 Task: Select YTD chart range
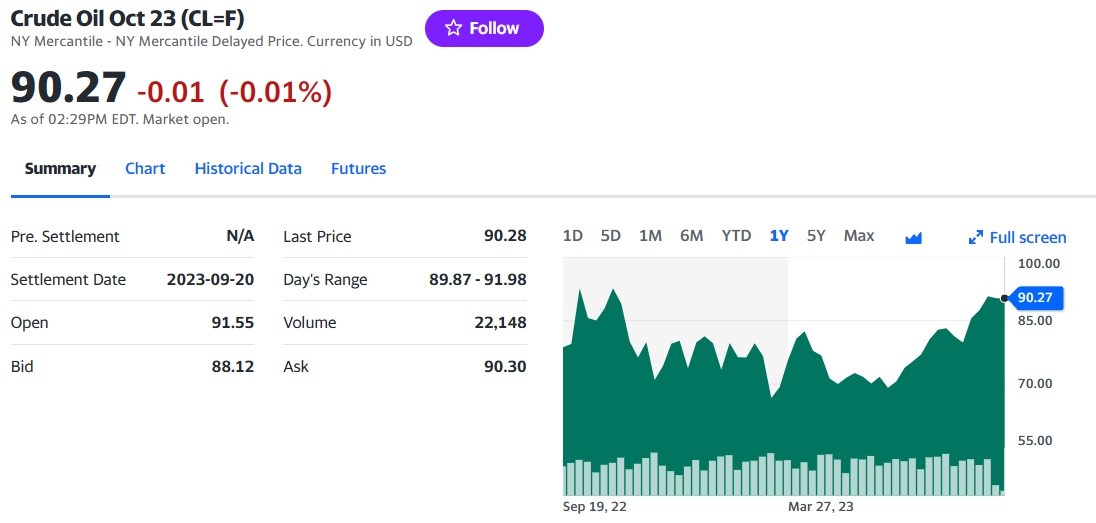736,236
